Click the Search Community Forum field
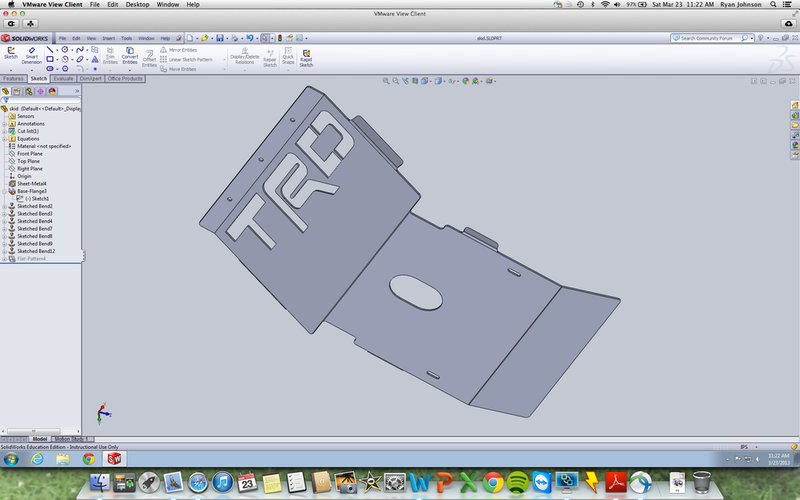 click(x=710, y=38)
